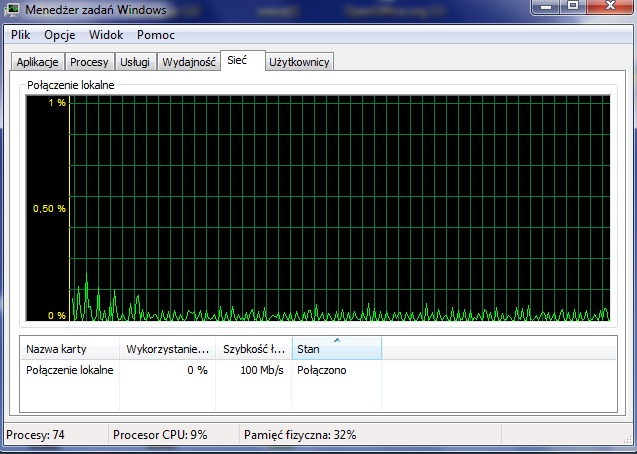Click the Procesor CPU: 9% status entry

coord(174,435)
